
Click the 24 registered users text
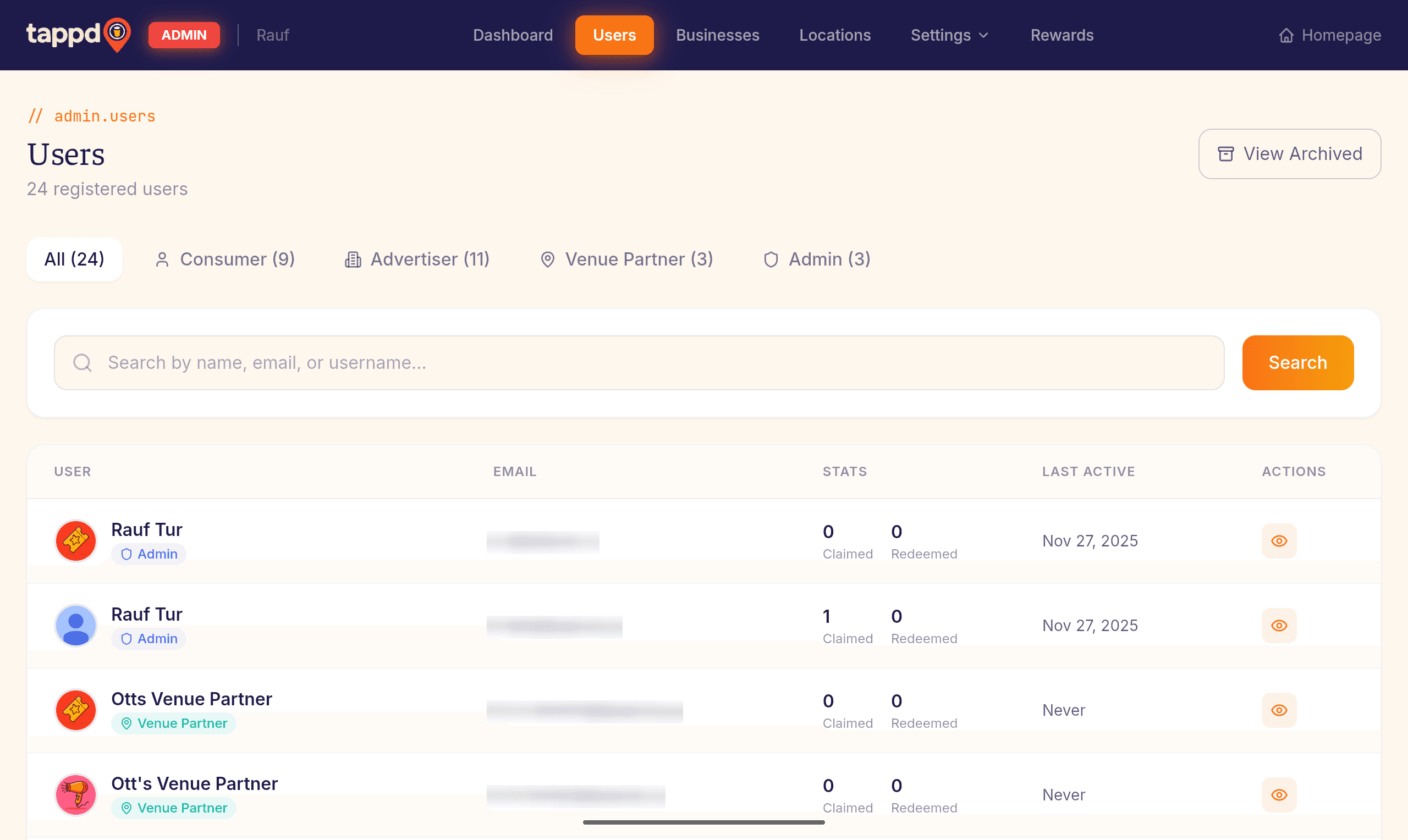tap(107, 189)
